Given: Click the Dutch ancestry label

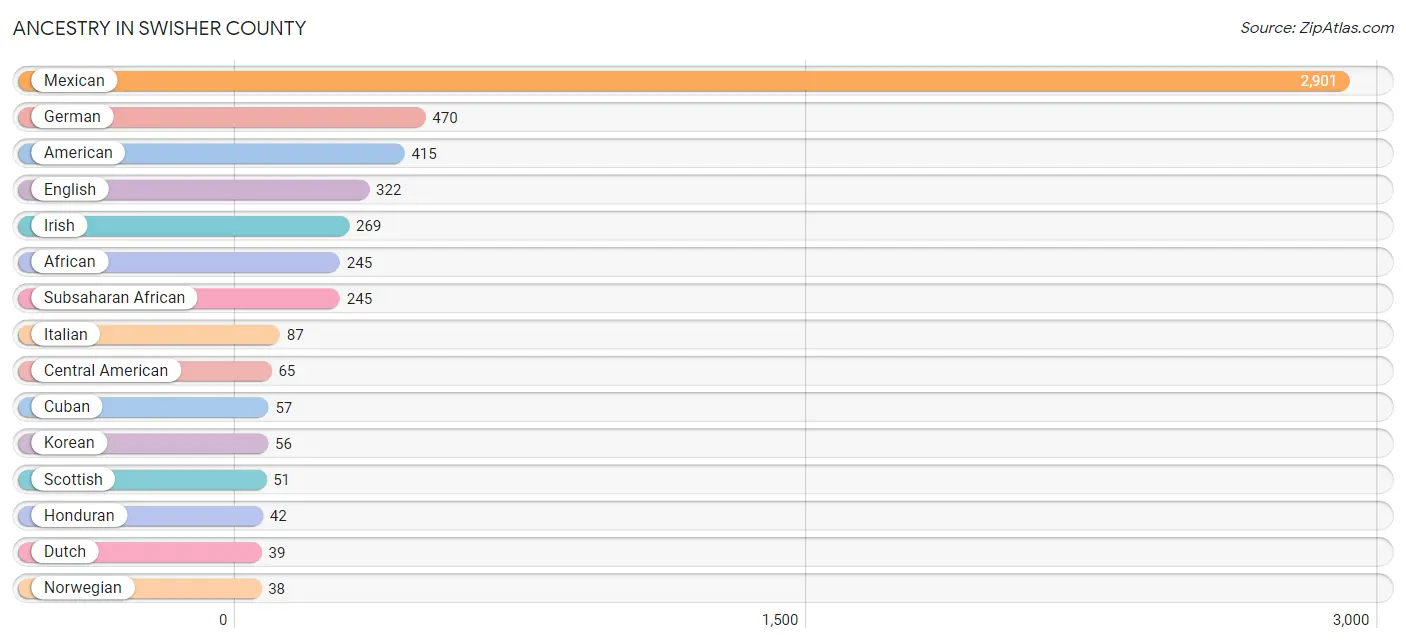Looking at the screenshot, I should click(x=65, y=552).
